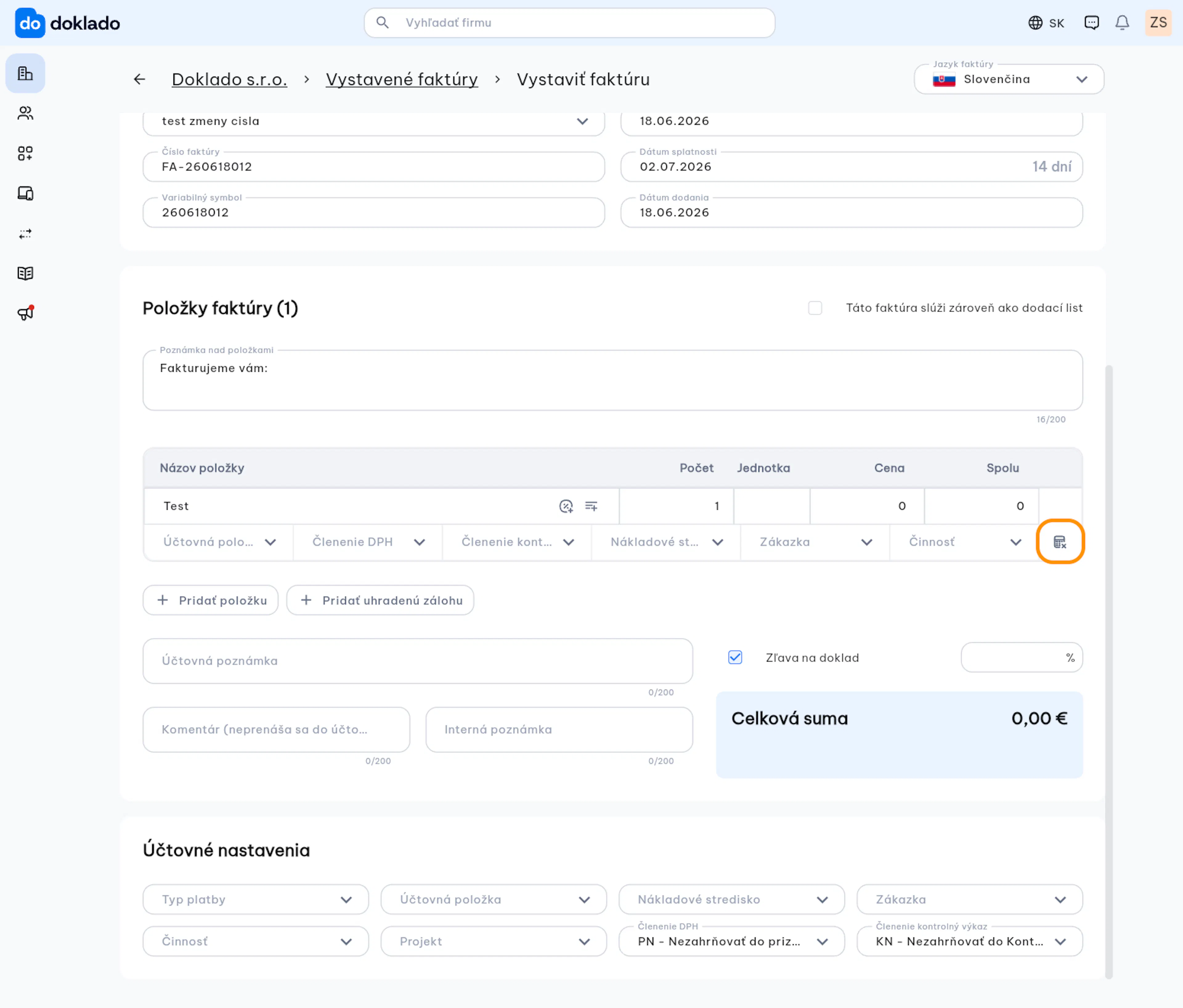Open the PN Členenie DPH dropdown
Screen dimensions: 1183x1008
click(731, 941)
